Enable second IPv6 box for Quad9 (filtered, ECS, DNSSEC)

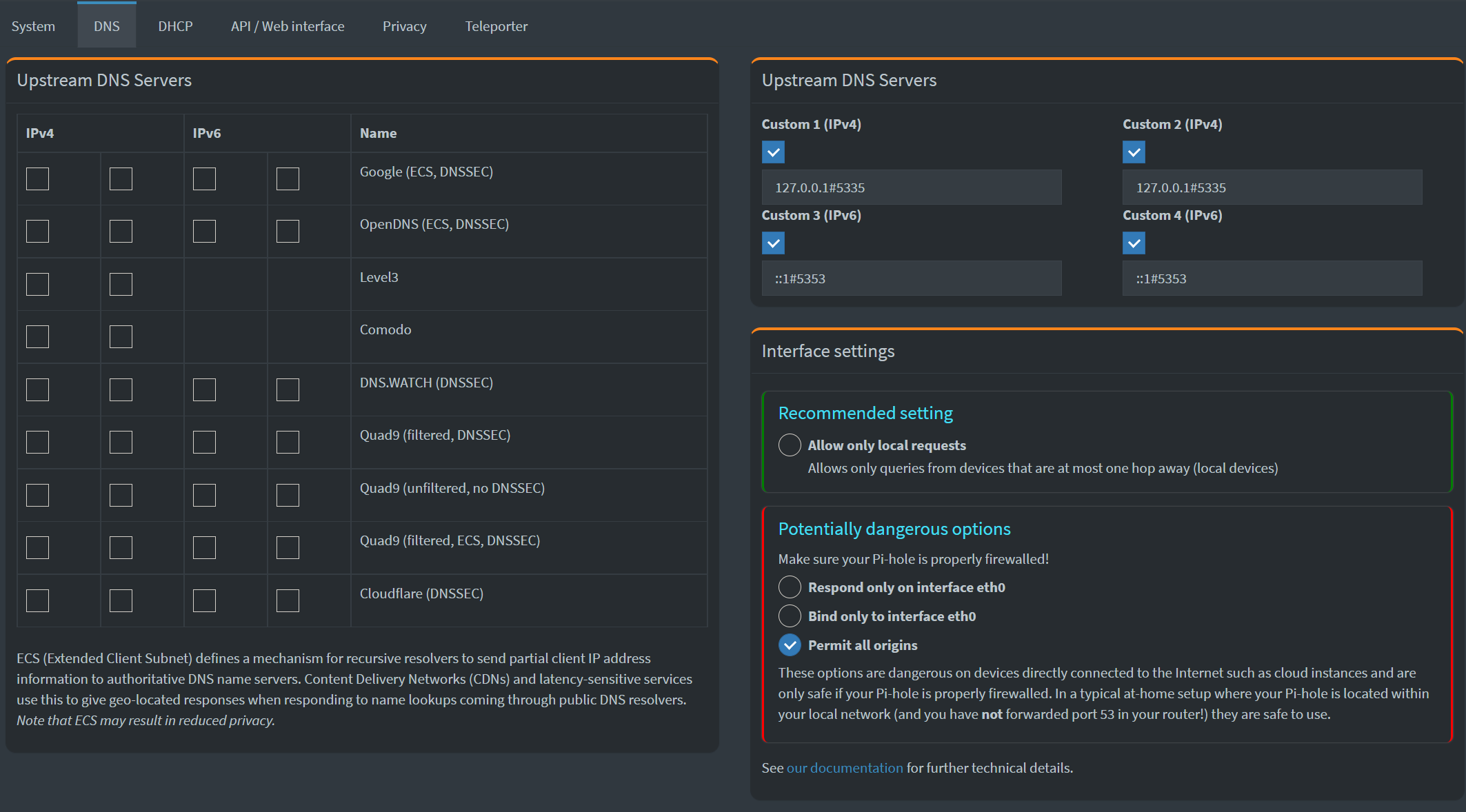click(288, 547)
